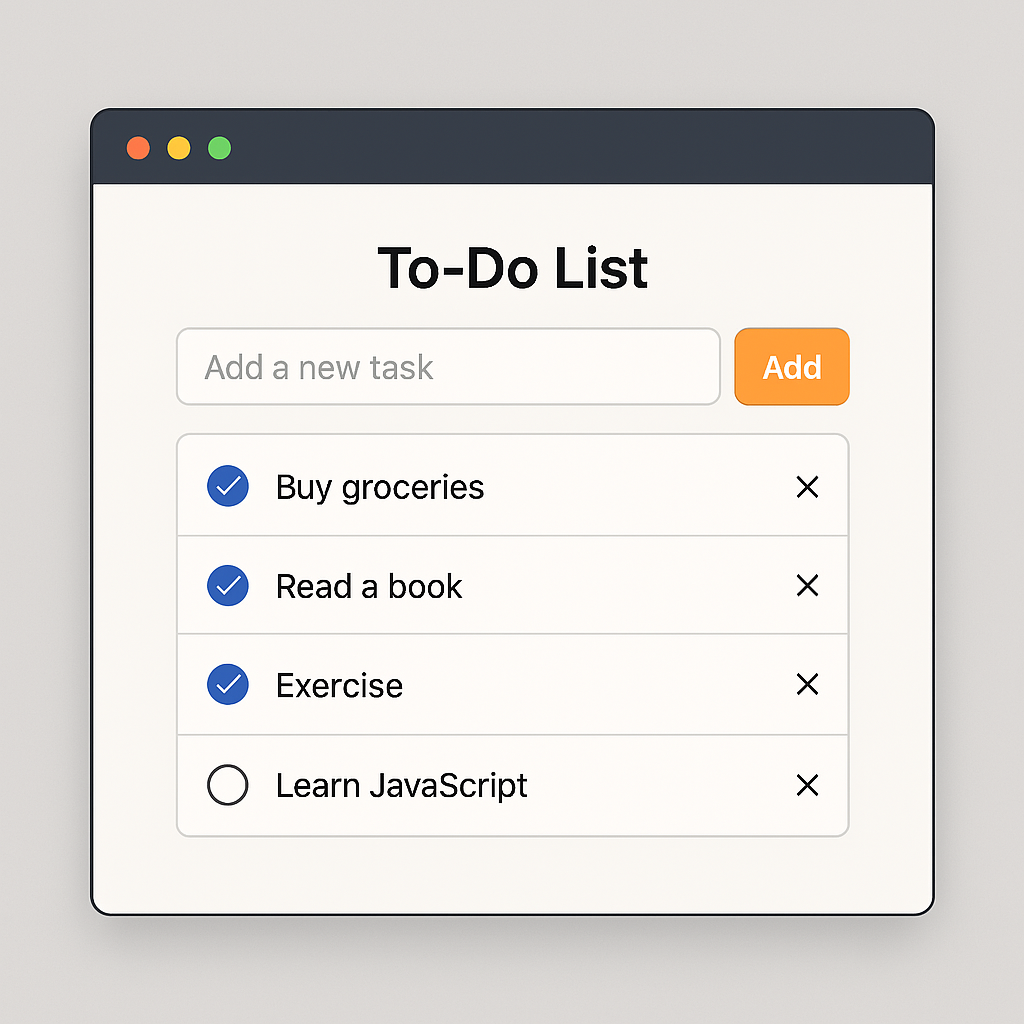Image resolution: width=1024 pixels, height=1024 pixels.
Task: Maximize the window with green button
Action: (x=219, y=148)
